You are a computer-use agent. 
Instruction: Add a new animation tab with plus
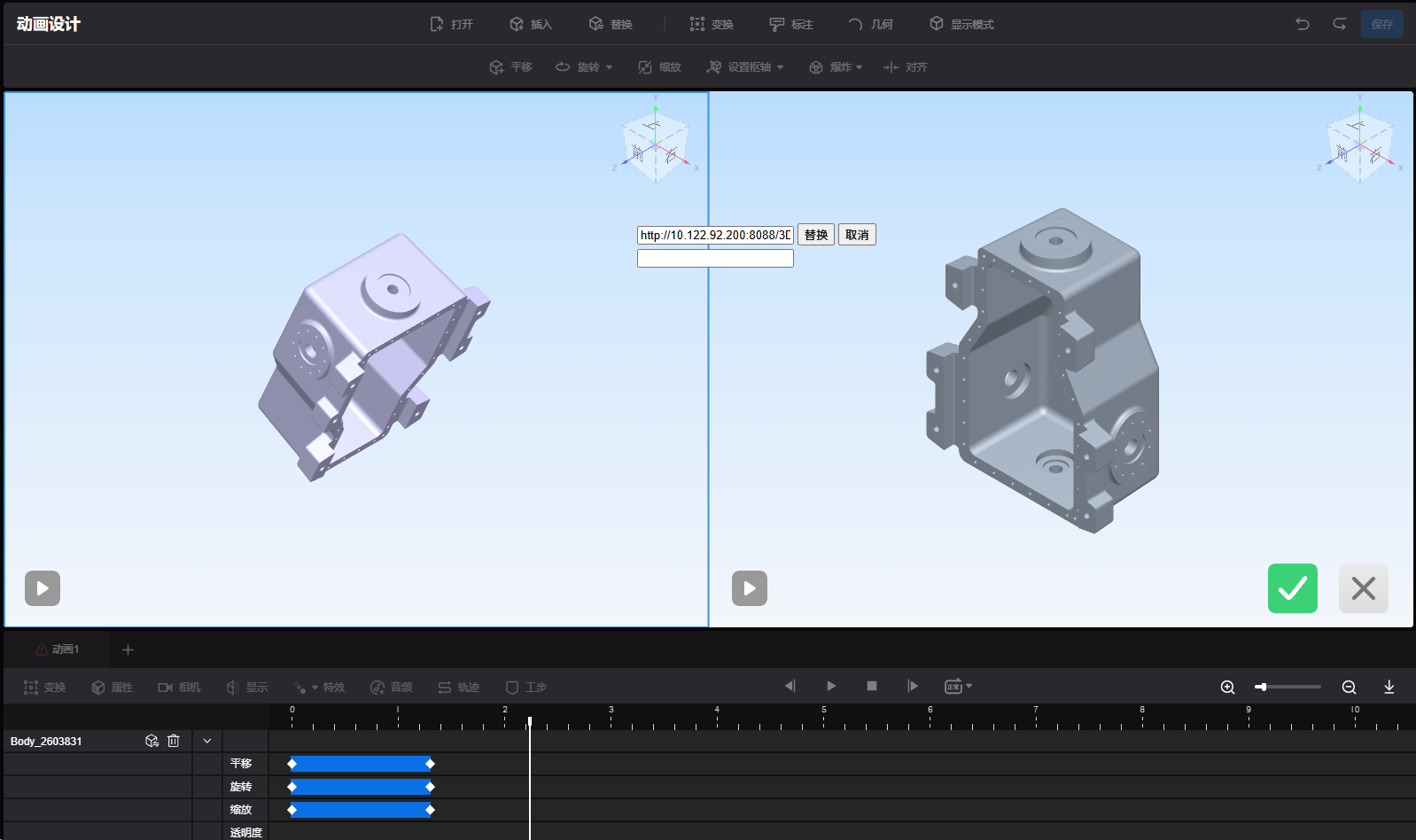pyautogui.click(x=128, y=649)
